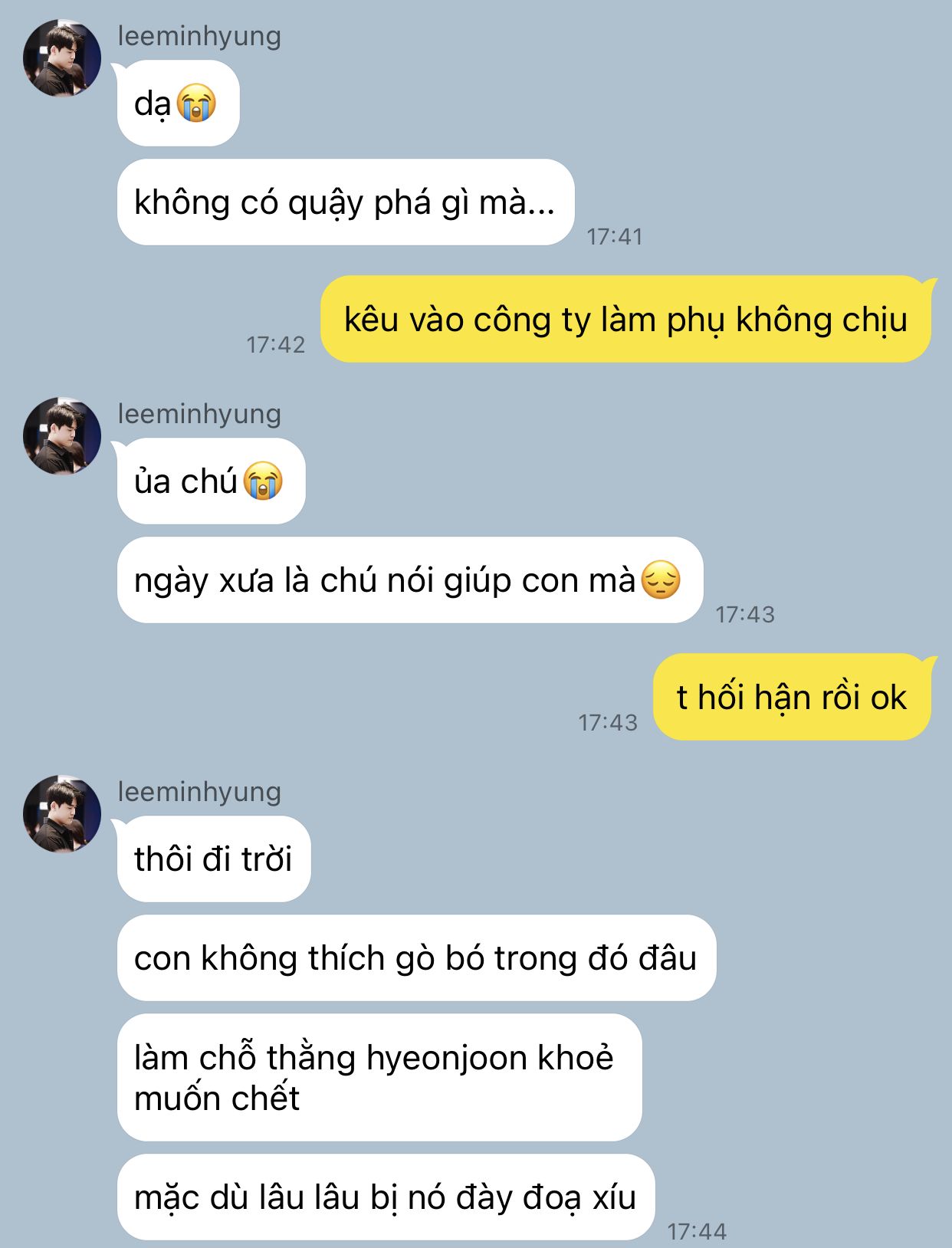The height and width of the screenshot is (1248, 952).
Task: Open the leeminhyung name above 'ủa chú'
Action: (199, 414)
